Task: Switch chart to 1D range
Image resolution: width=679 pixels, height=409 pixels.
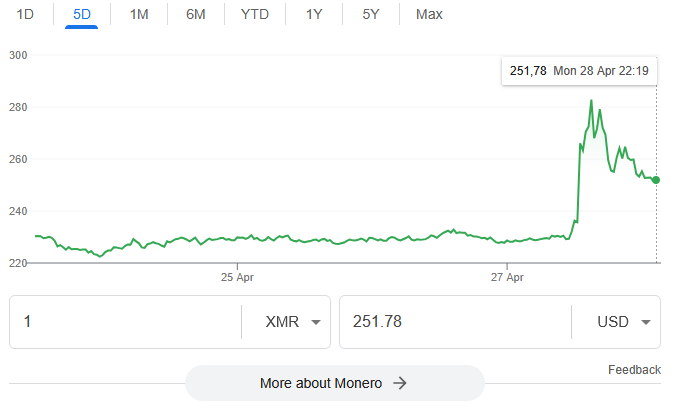Action: point(25,14)
